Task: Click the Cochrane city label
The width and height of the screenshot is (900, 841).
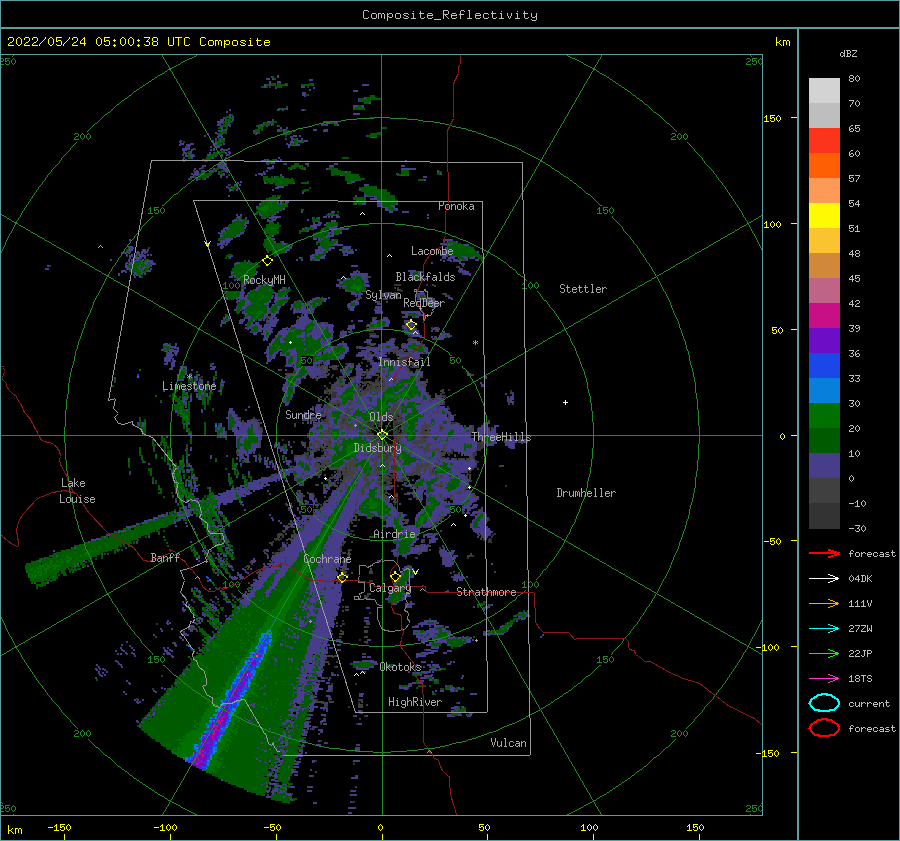Action: pos(327,559)
